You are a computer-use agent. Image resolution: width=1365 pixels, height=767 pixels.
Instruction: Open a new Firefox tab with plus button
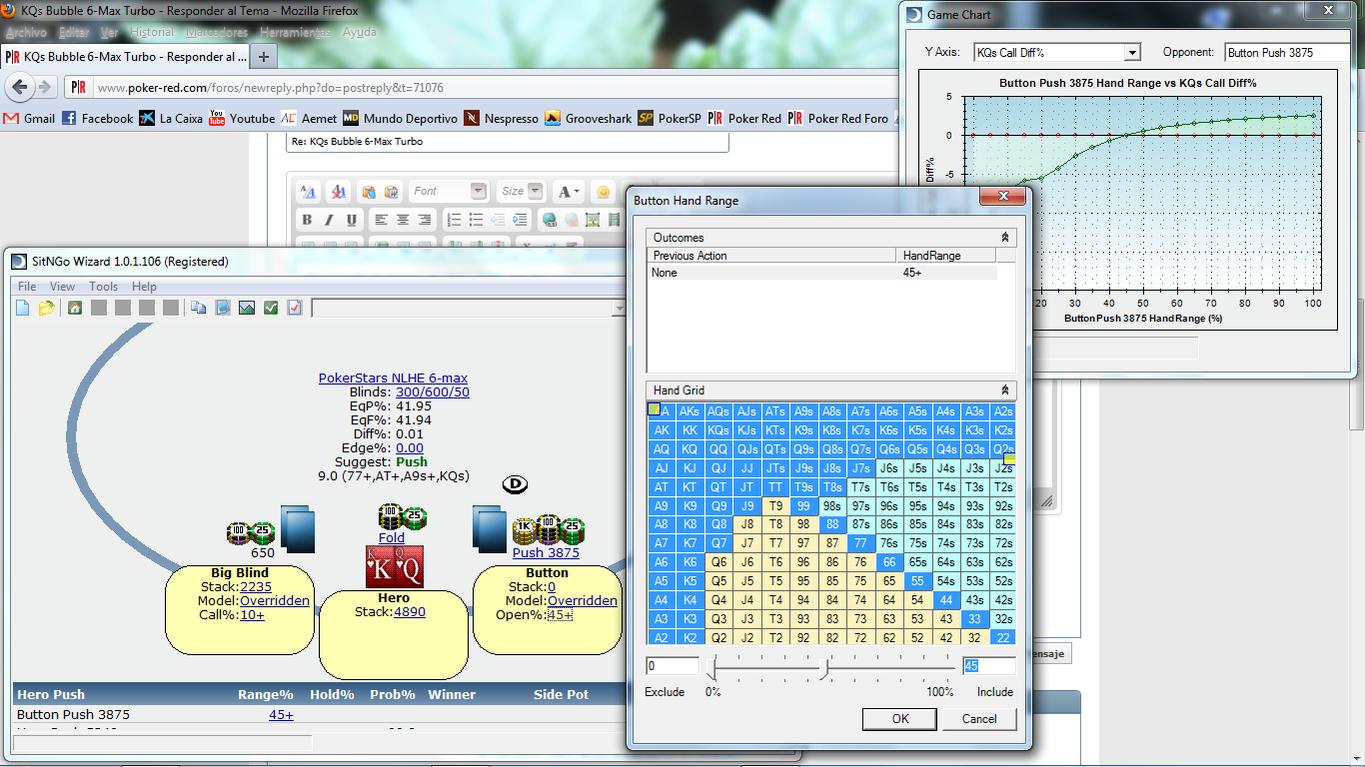(x=263, y=56)
